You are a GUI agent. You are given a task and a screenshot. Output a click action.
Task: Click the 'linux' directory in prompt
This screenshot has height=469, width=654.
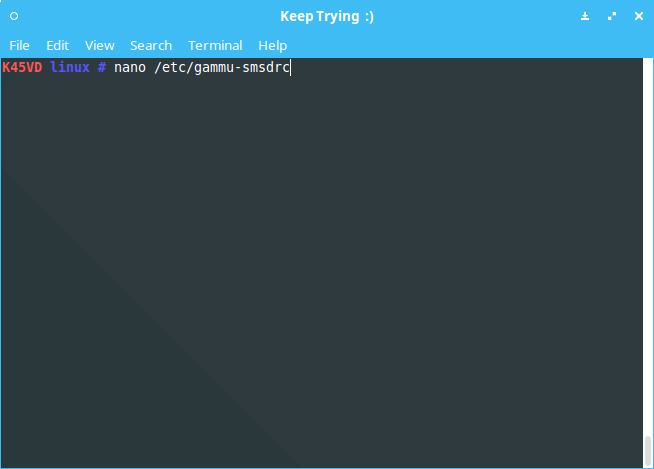point(70,67)
